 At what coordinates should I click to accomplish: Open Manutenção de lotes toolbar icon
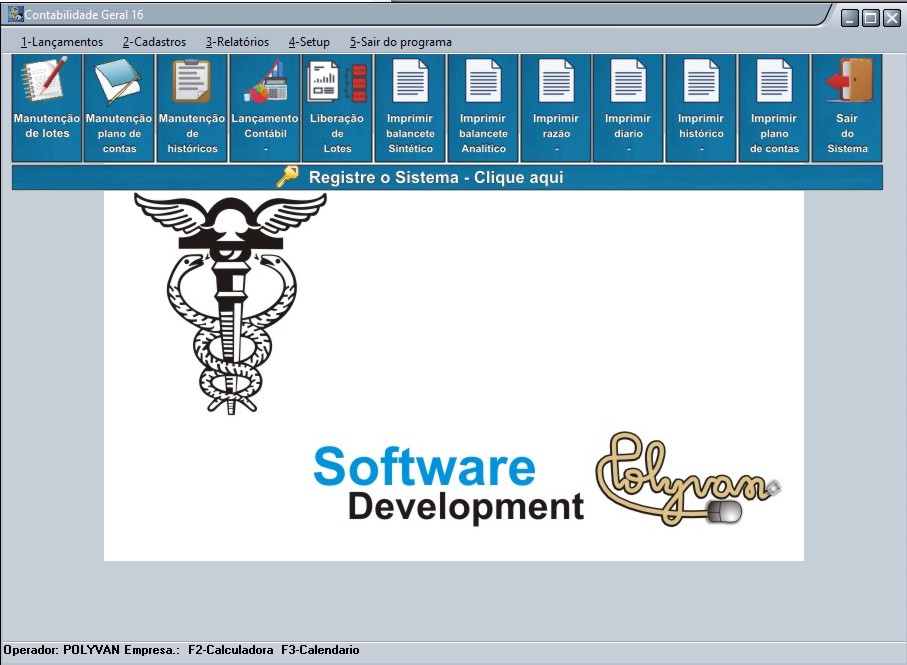pyautogui.click(x=47, y=108)
